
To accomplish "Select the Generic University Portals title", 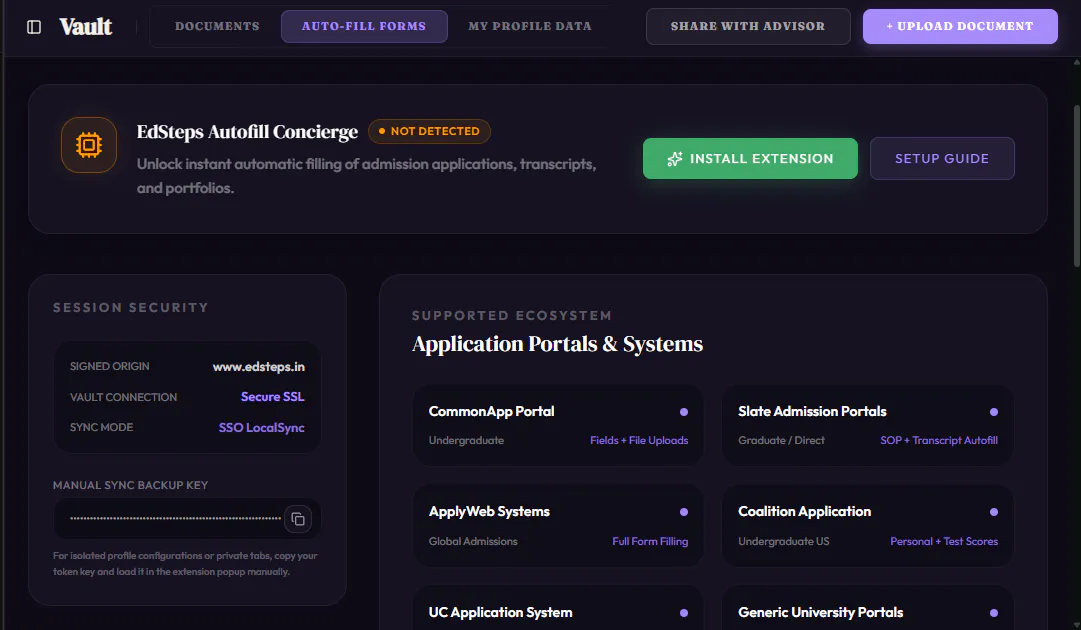I will [820, 612].
